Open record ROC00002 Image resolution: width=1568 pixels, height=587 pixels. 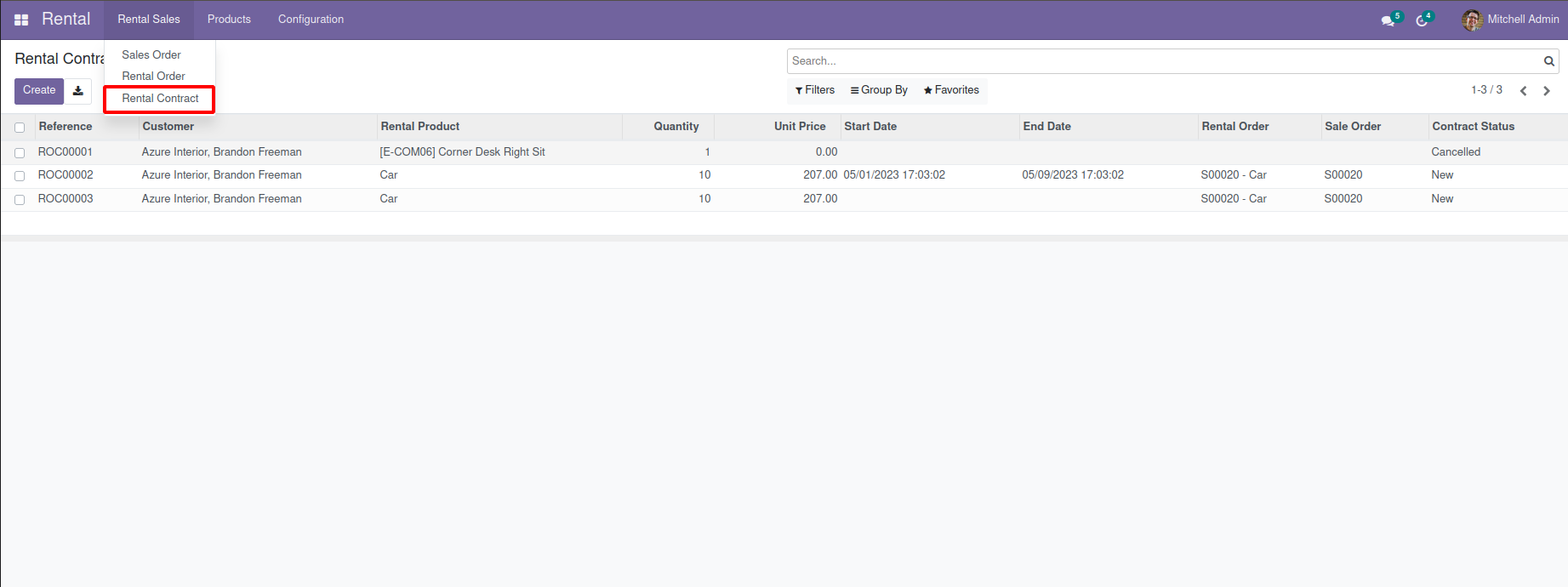tap(66, 175)
